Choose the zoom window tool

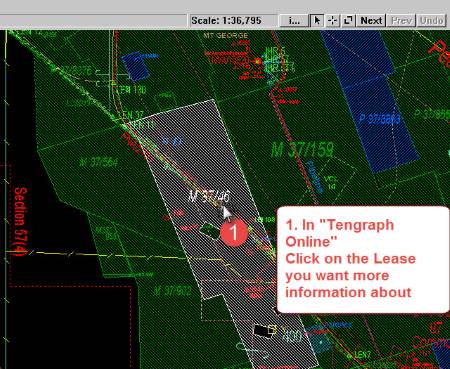(x=348, y=21)
